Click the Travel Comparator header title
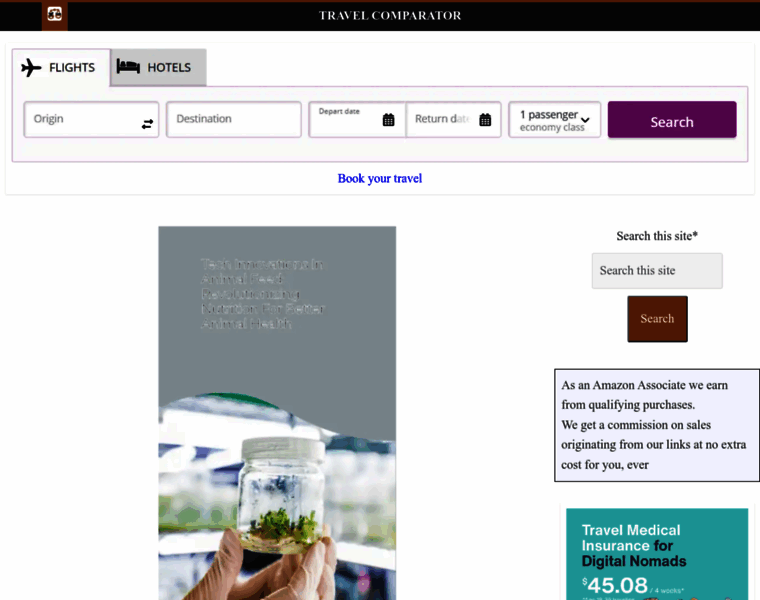The image size is (760, 600). pos(390,16)
